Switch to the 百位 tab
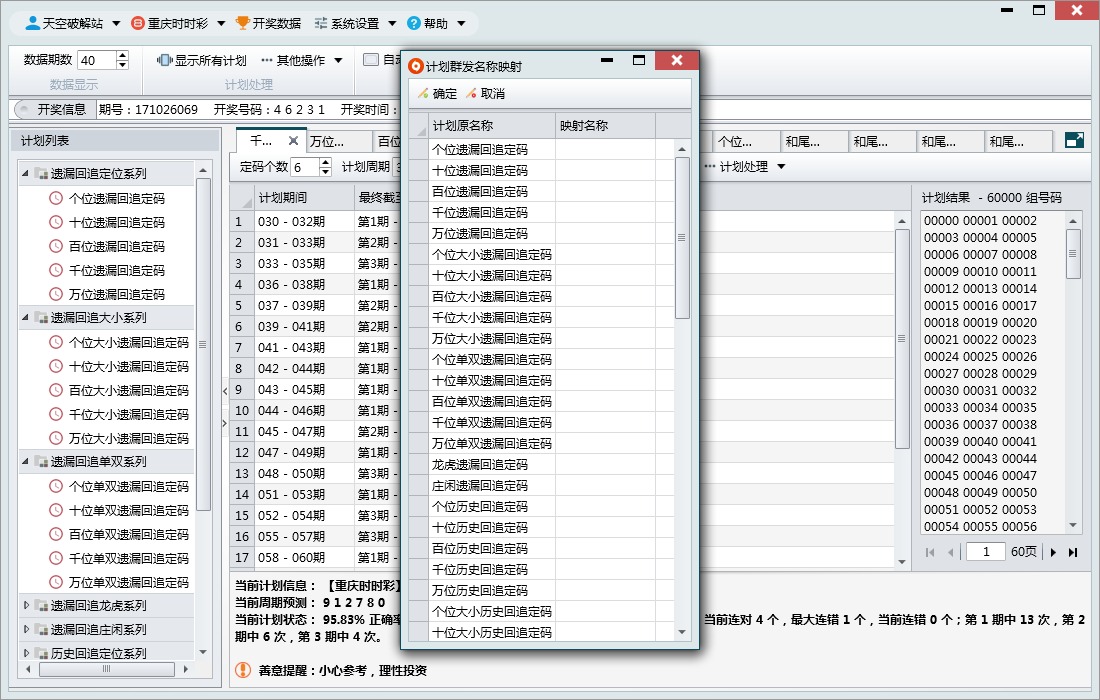This screenshot has height=700, width=1100. pos(387,141)
